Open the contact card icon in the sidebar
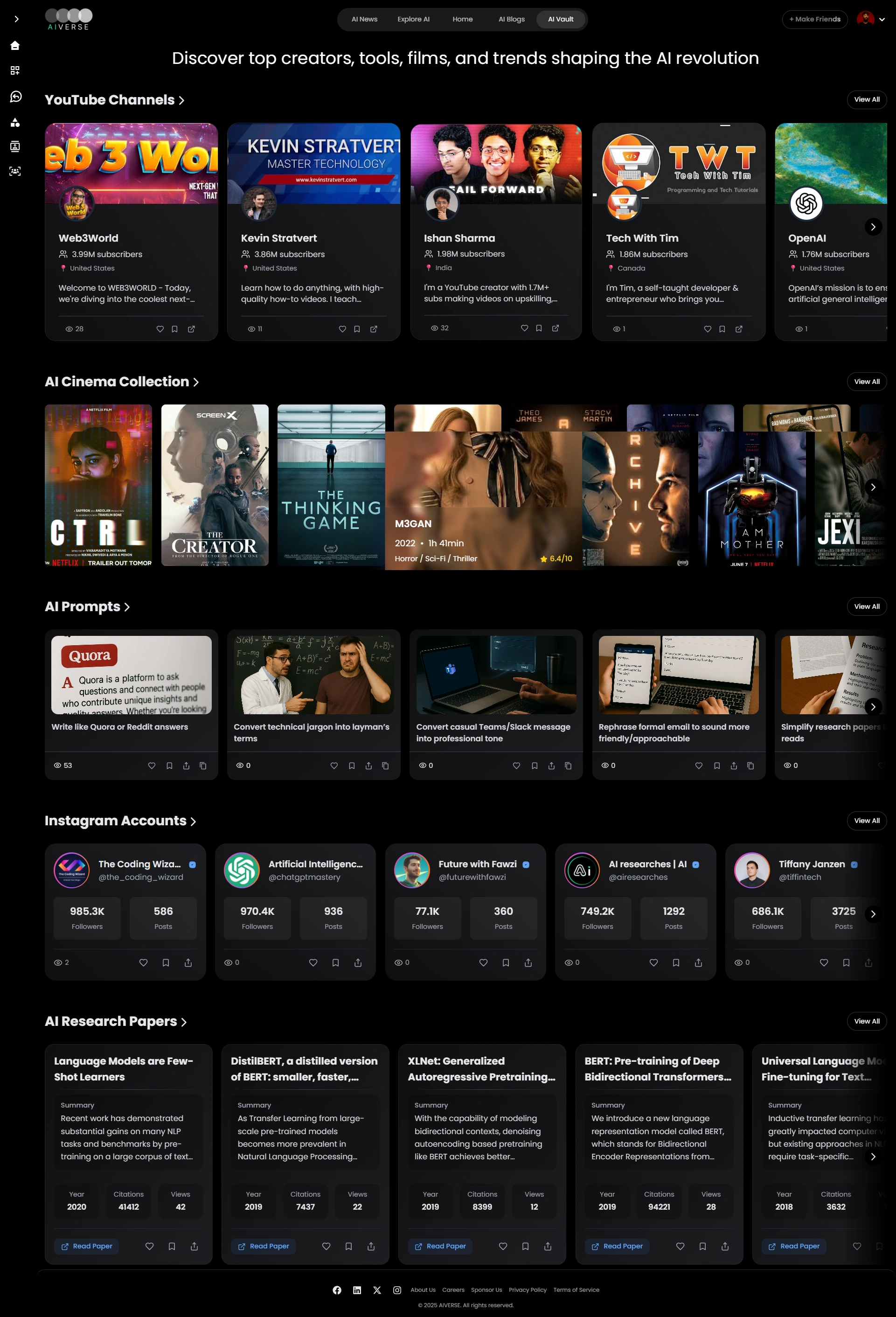896x1317 pixels. tap(15, 147)
